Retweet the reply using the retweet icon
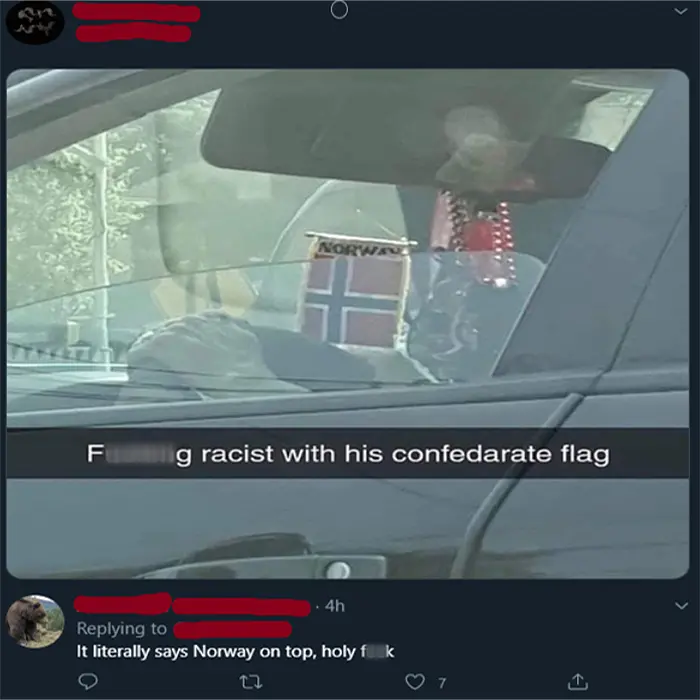700x700 pixels. click(251, 682)
